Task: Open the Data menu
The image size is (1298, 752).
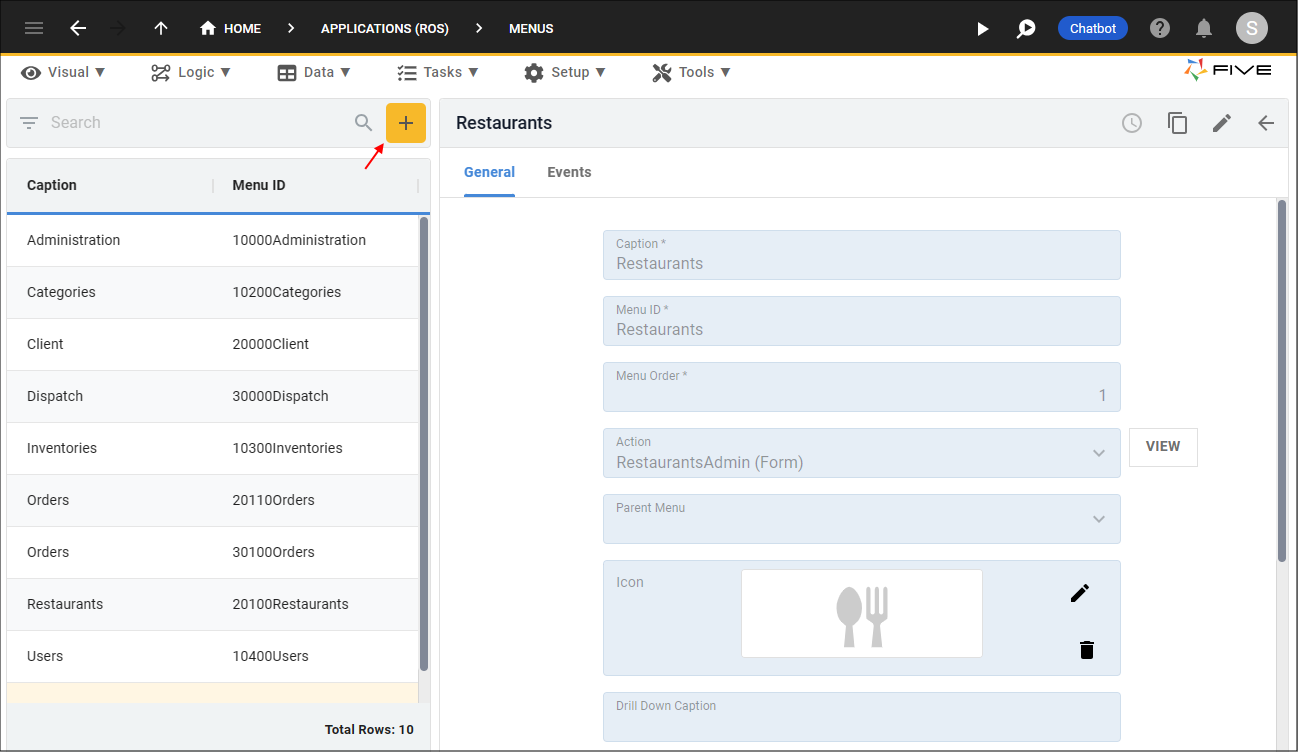Action: 314,72
